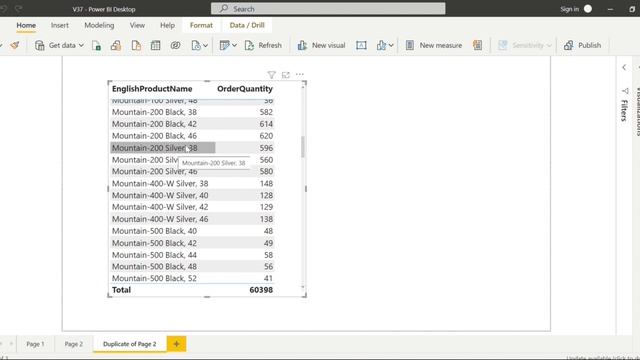
Task: Click the Recent sources icon
Action: tap(196, 45)
